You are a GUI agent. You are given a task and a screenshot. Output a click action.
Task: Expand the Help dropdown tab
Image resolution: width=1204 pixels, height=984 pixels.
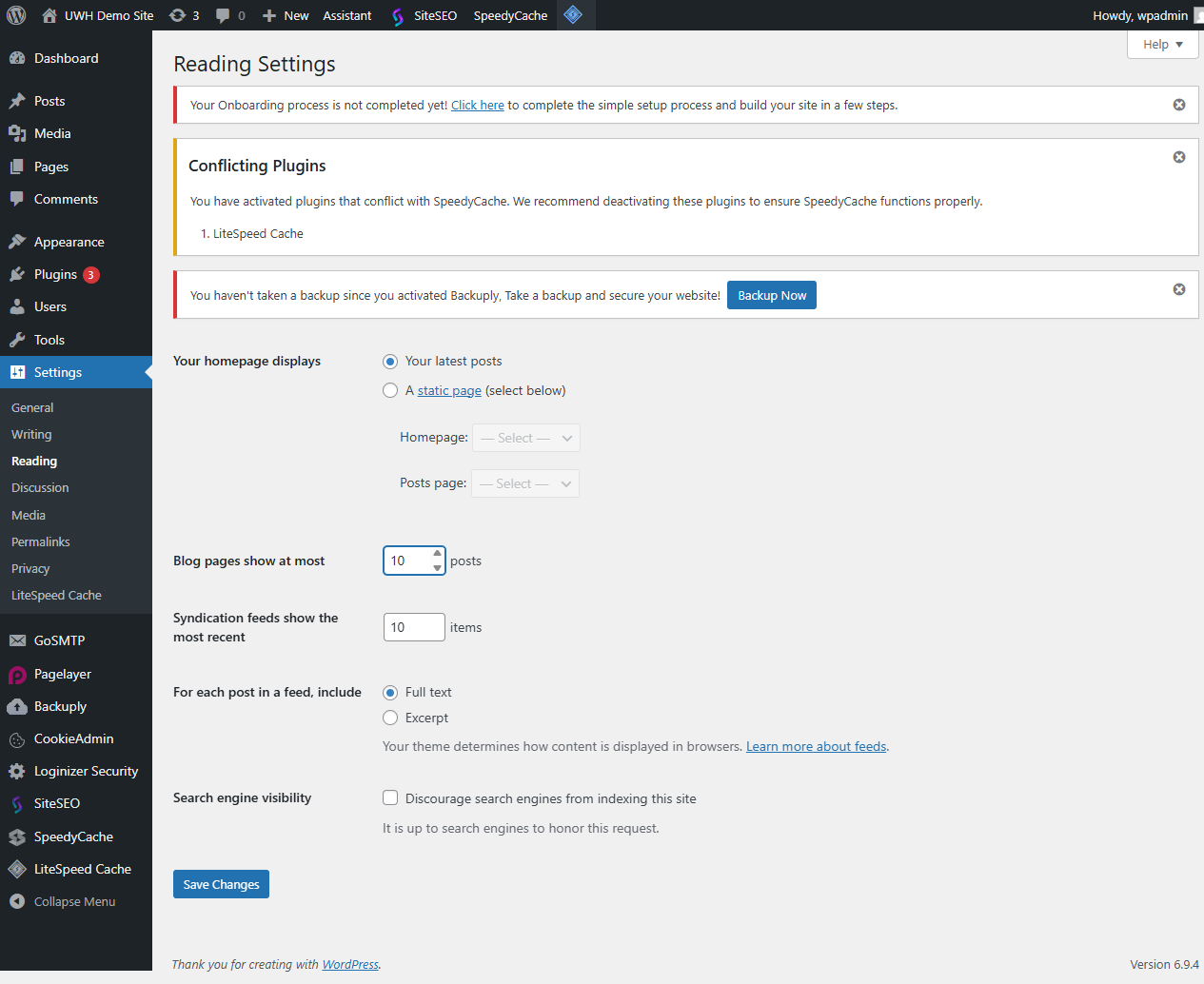point(1162,45)
